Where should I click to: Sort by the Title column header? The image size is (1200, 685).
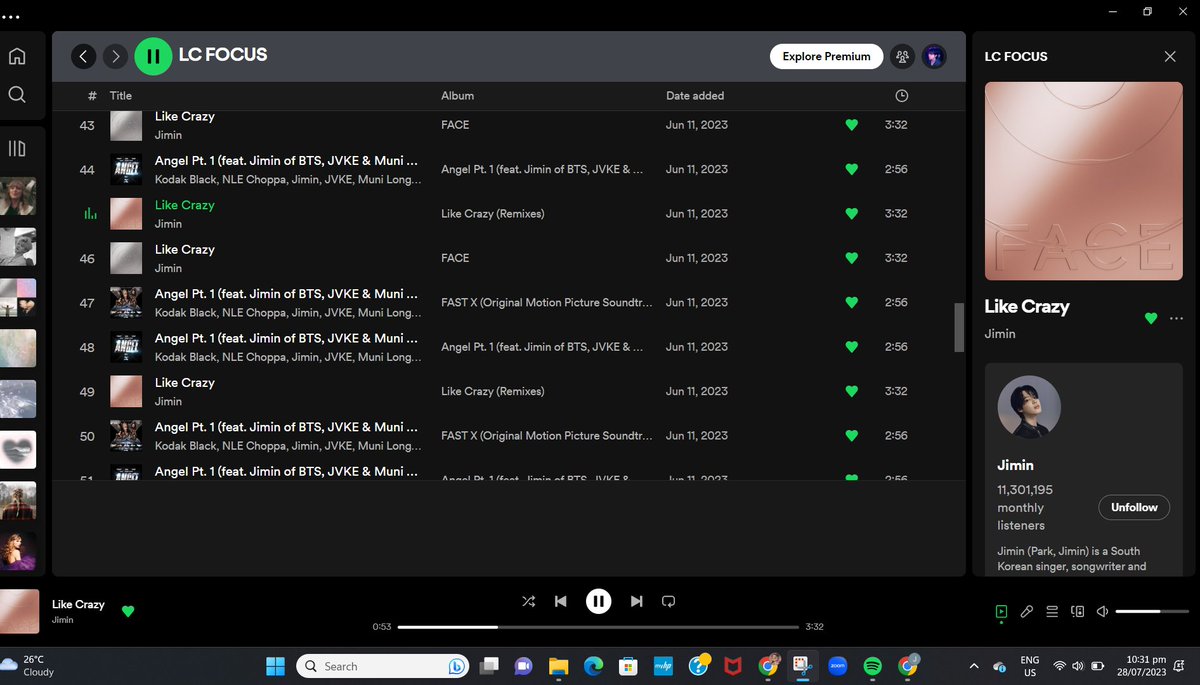[121, 96]
